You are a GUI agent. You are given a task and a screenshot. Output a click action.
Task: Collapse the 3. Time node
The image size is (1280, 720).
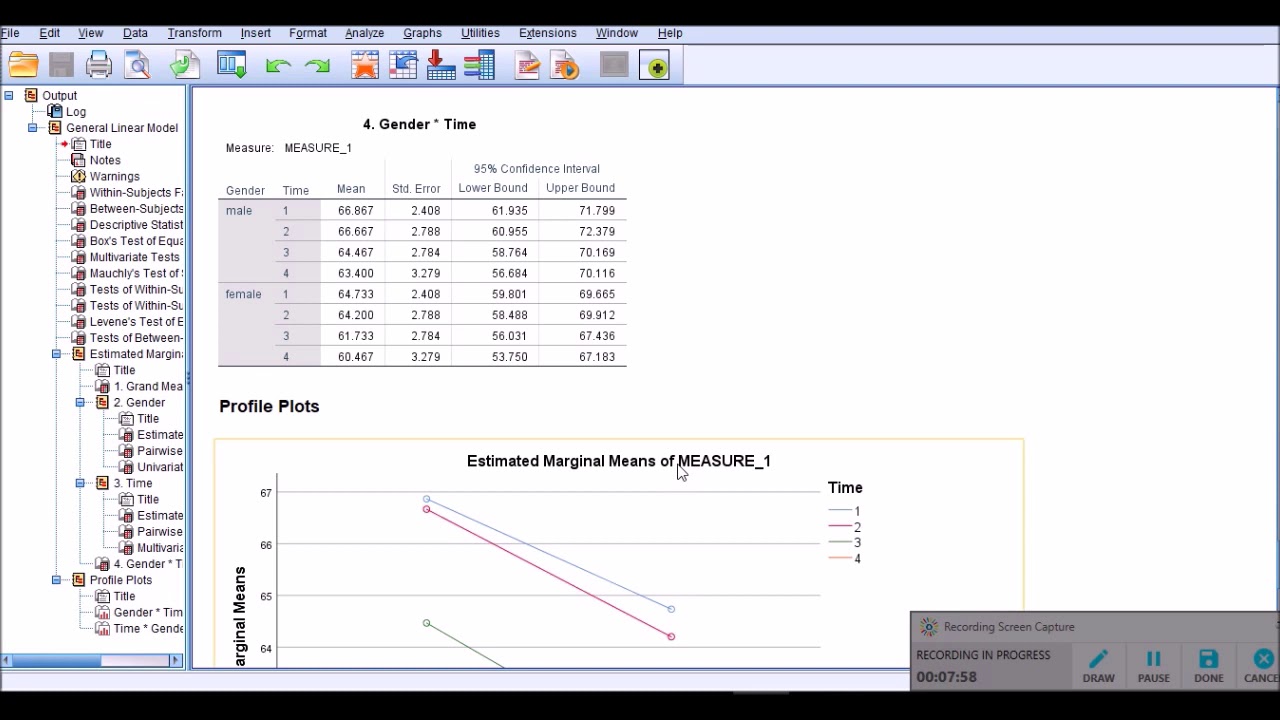pyautogui.click(x=81, y=483)
